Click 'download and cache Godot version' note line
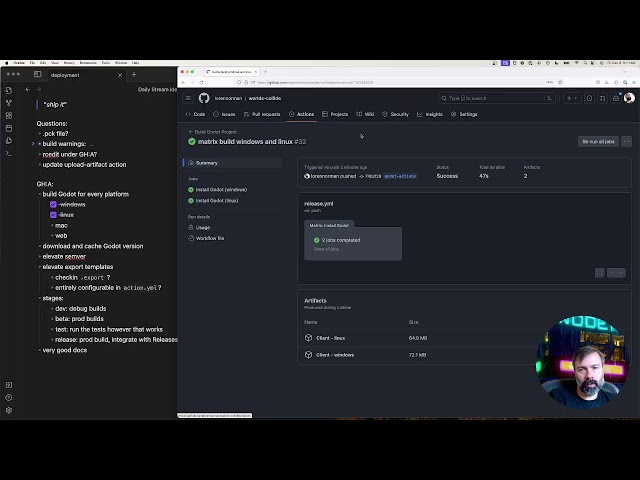The height and width of the screenshot is (480, 640). coord(93,246)
